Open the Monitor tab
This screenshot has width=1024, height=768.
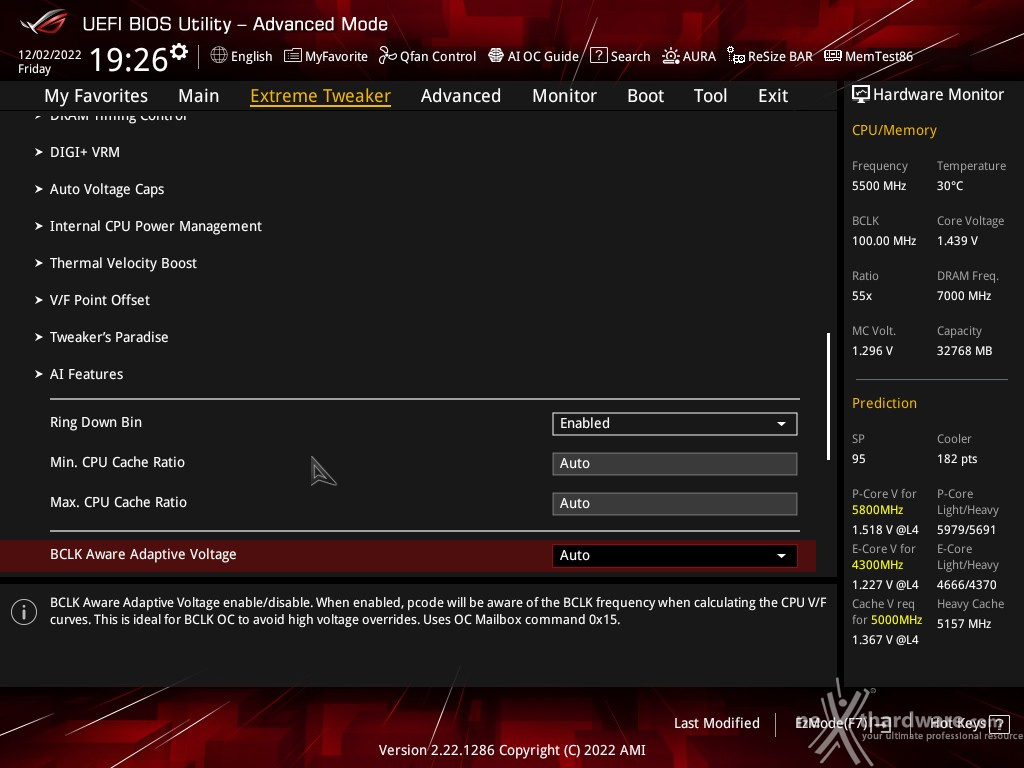tap(564, 96)
